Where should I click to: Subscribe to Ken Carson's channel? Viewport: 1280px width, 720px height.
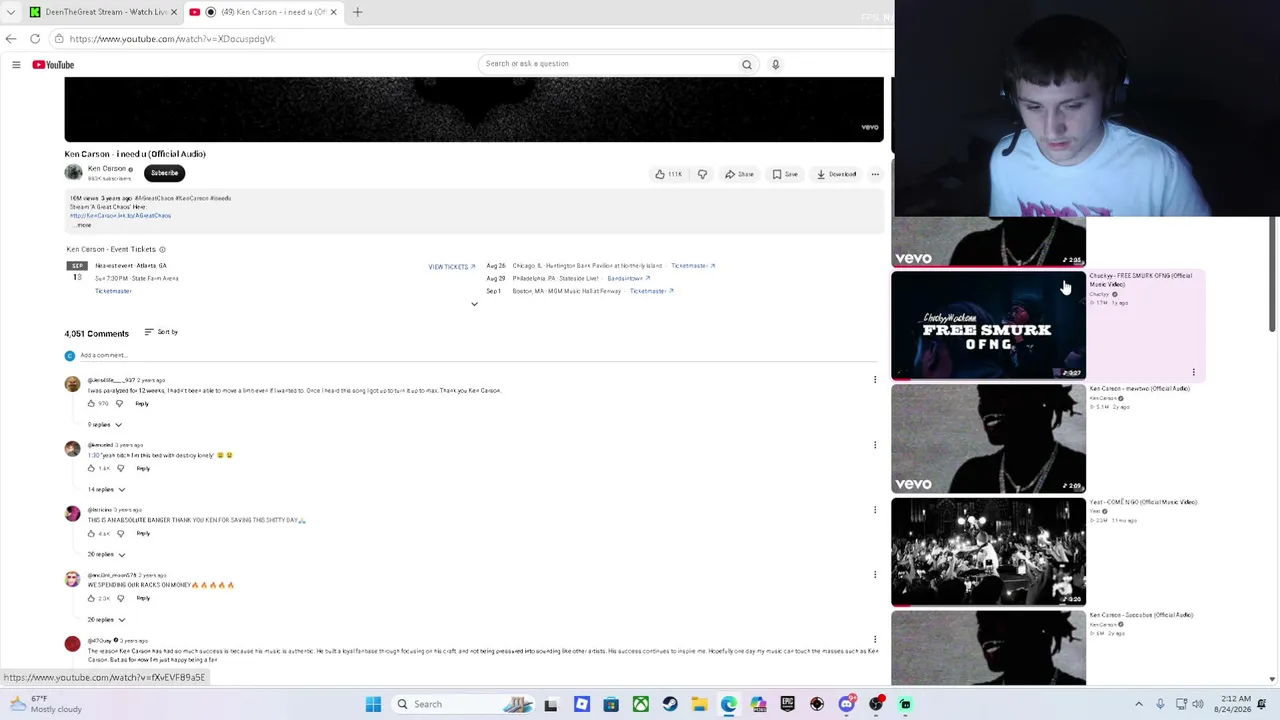(164, 173)
